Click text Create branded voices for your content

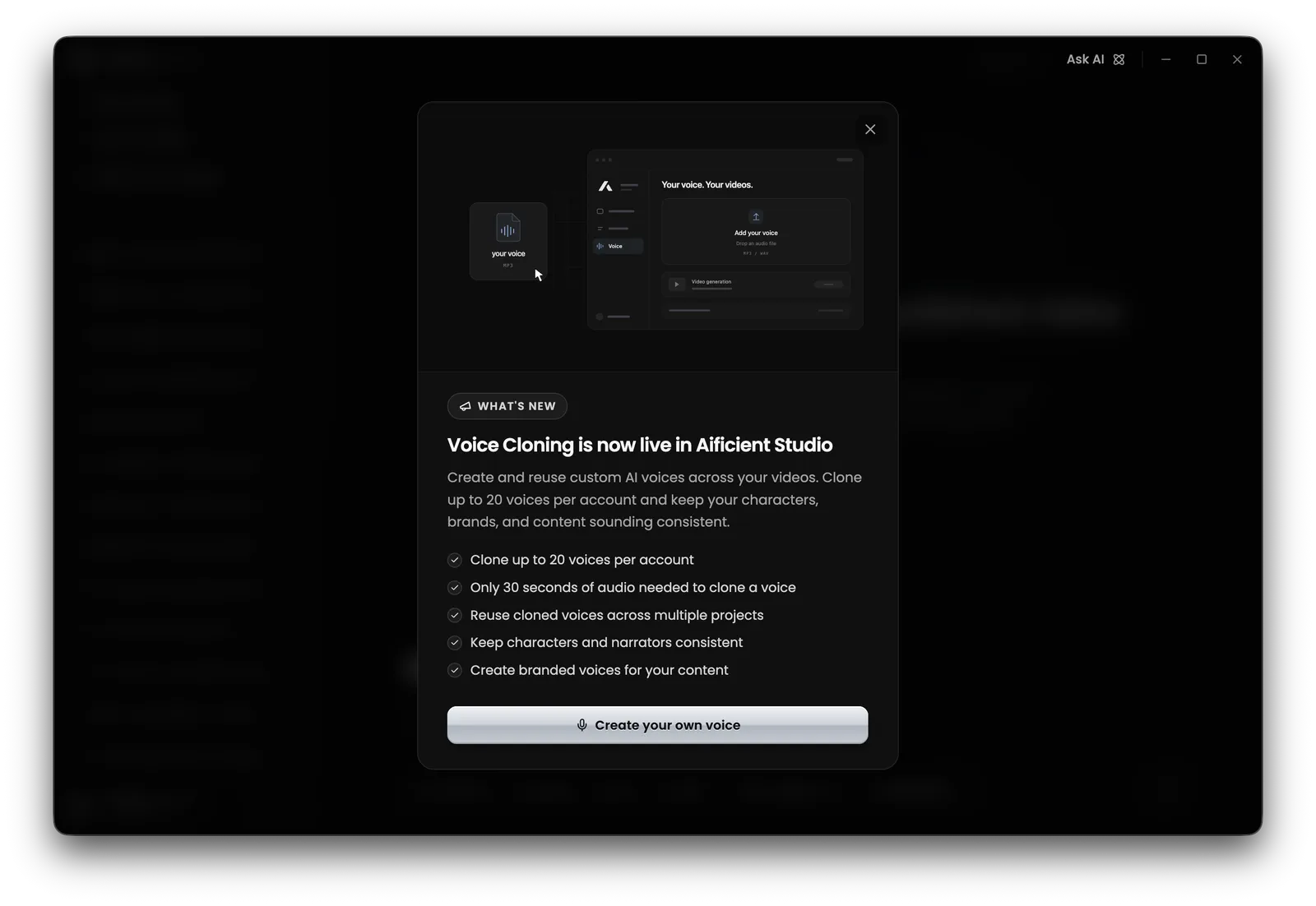(x=599, y=670)
